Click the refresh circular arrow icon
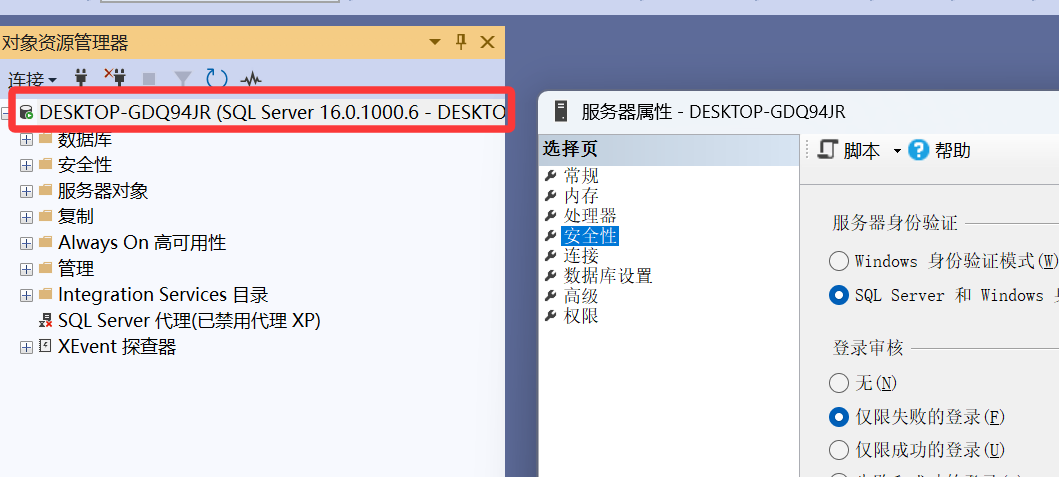 click(217, 78)
